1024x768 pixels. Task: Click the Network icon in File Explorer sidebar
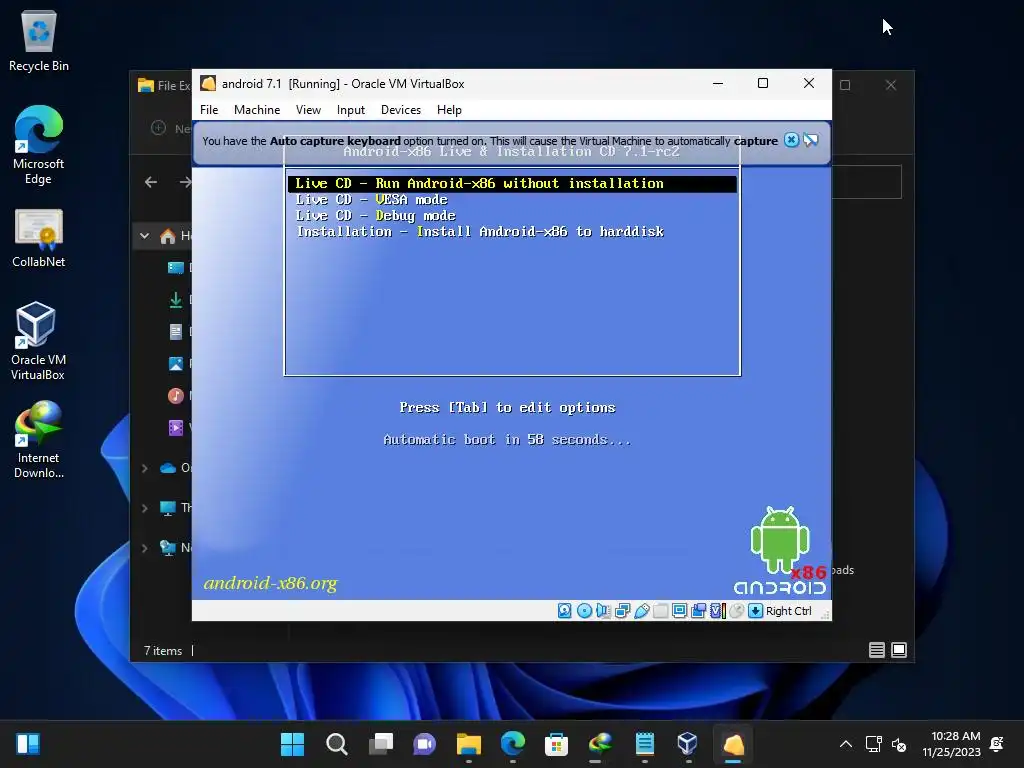click(x=168, y=548)
